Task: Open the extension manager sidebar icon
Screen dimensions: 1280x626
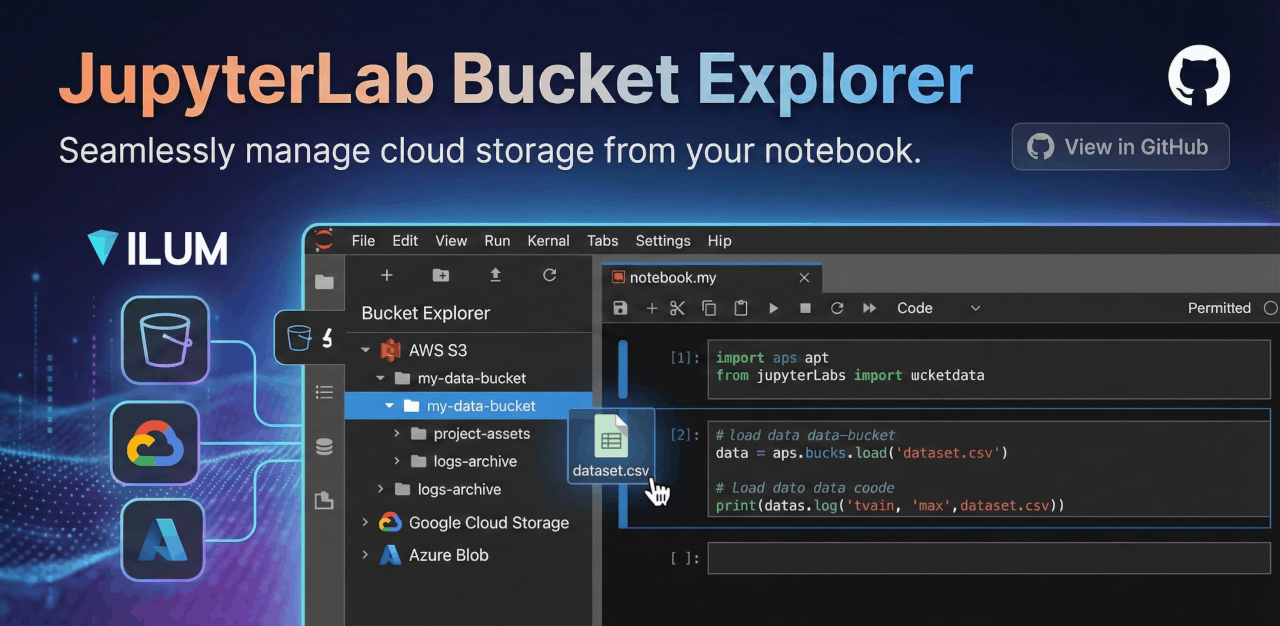Action: (324, 500)
